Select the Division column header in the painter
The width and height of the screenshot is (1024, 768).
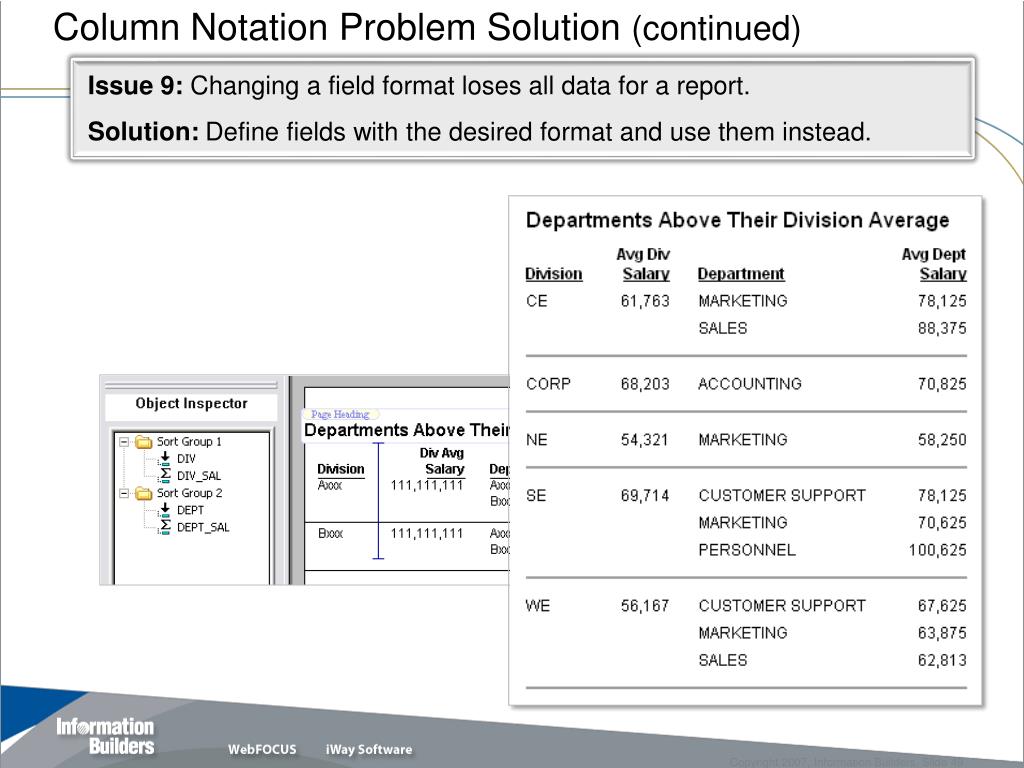pos(340,469)
